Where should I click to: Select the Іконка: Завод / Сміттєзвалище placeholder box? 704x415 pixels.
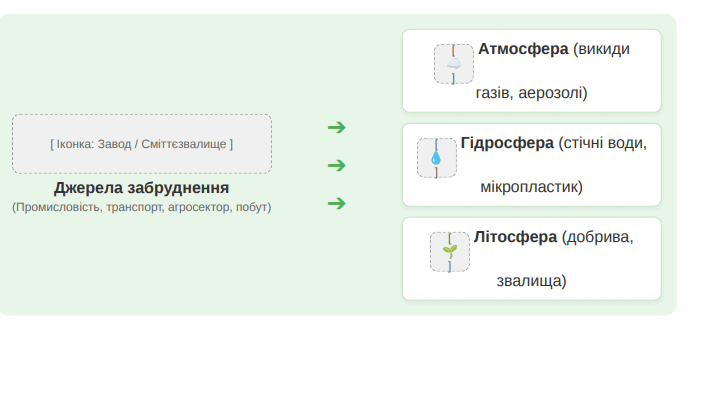point(142,144)
